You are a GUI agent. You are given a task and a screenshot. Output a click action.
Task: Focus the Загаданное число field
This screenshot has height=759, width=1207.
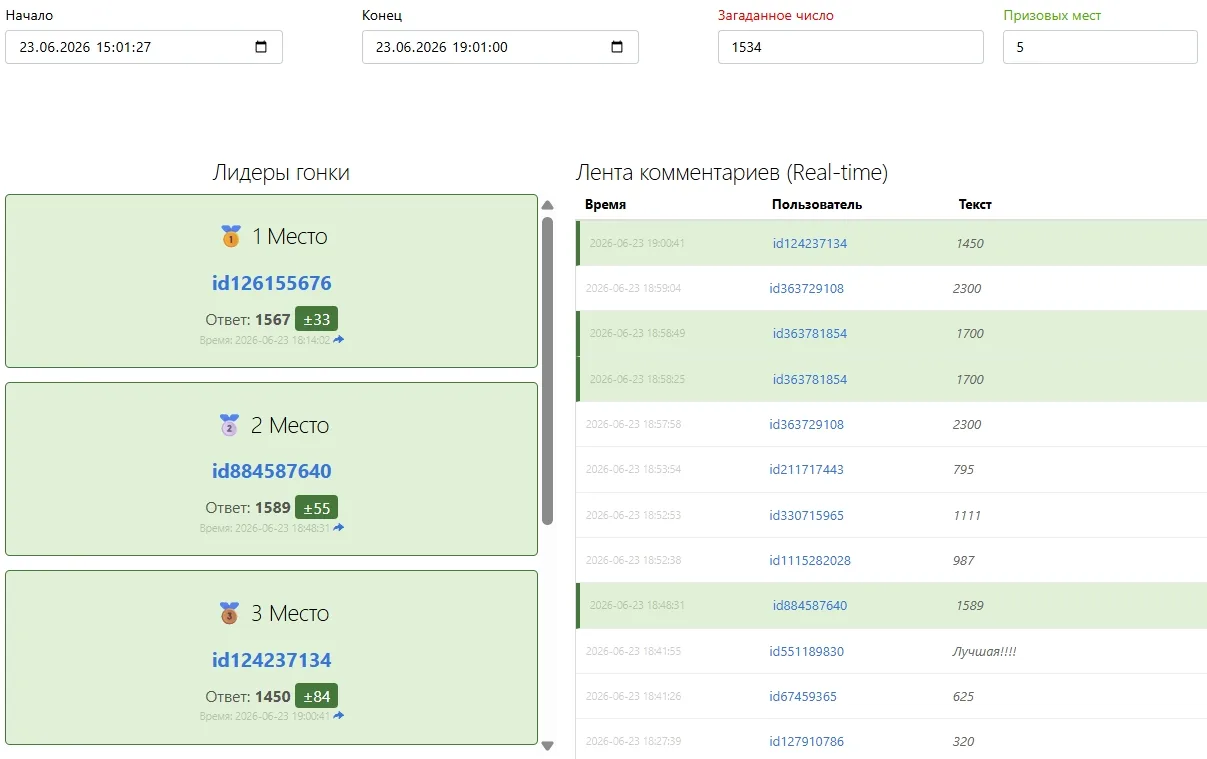point(851,47)
